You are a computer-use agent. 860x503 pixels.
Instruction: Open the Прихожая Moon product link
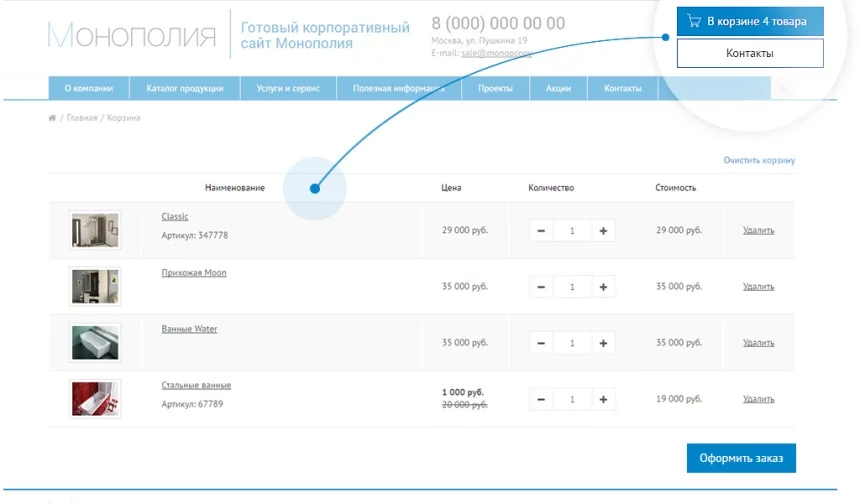tap(194, 273)
